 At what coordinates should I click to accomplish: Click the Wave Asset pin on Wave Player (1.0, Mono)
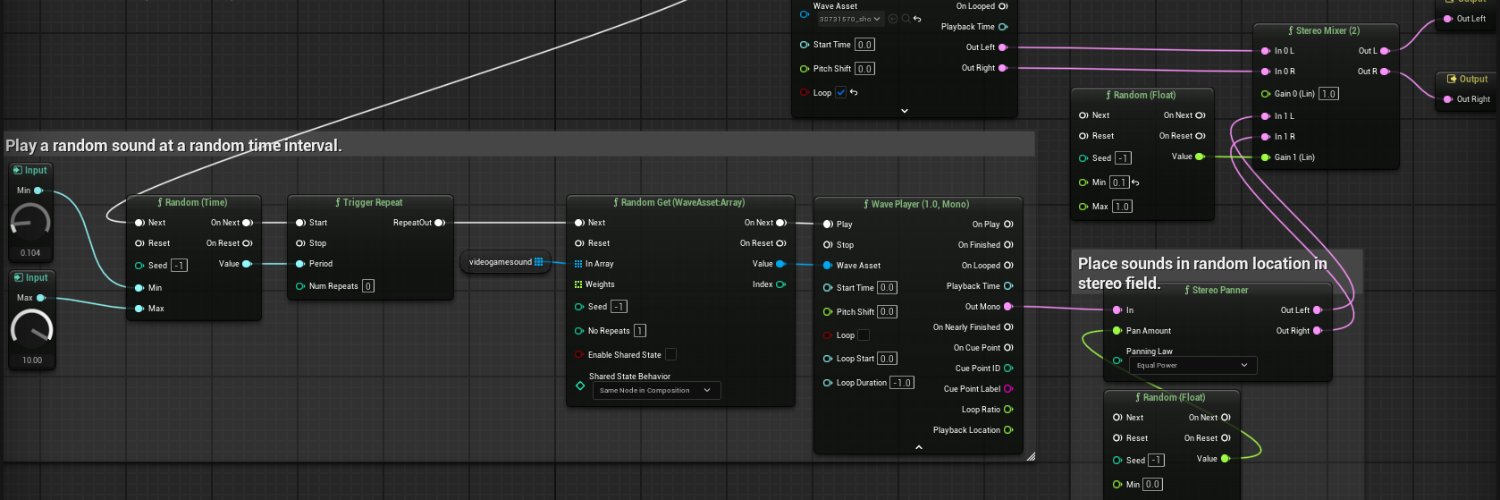827,265
